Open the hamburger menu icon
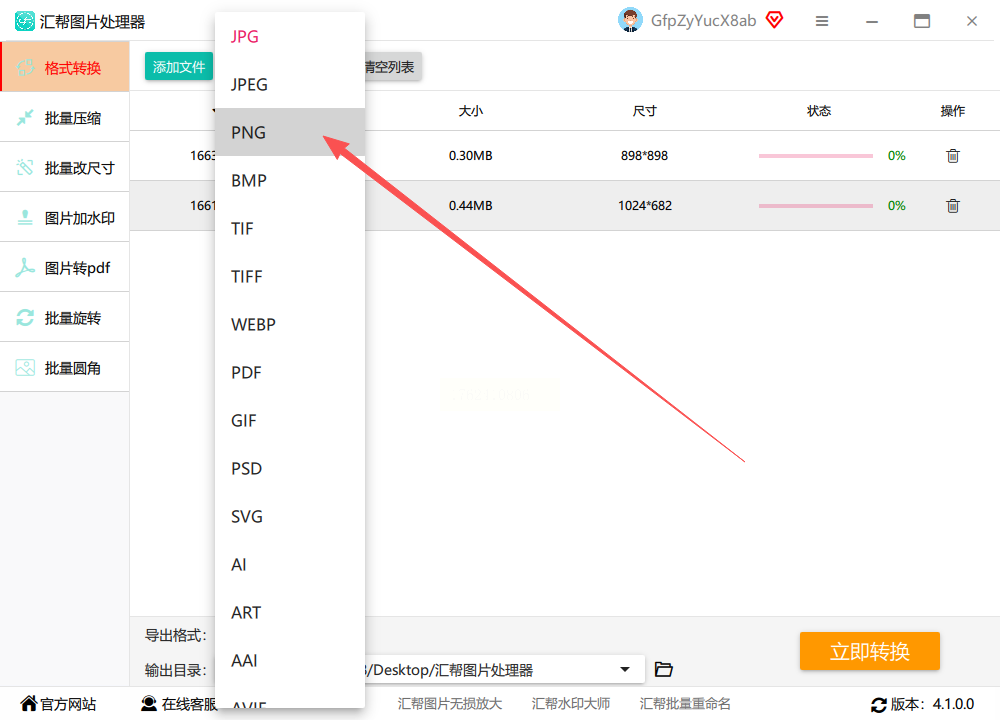This screenshot has width=1000, height=720. [x=822, y=21]
